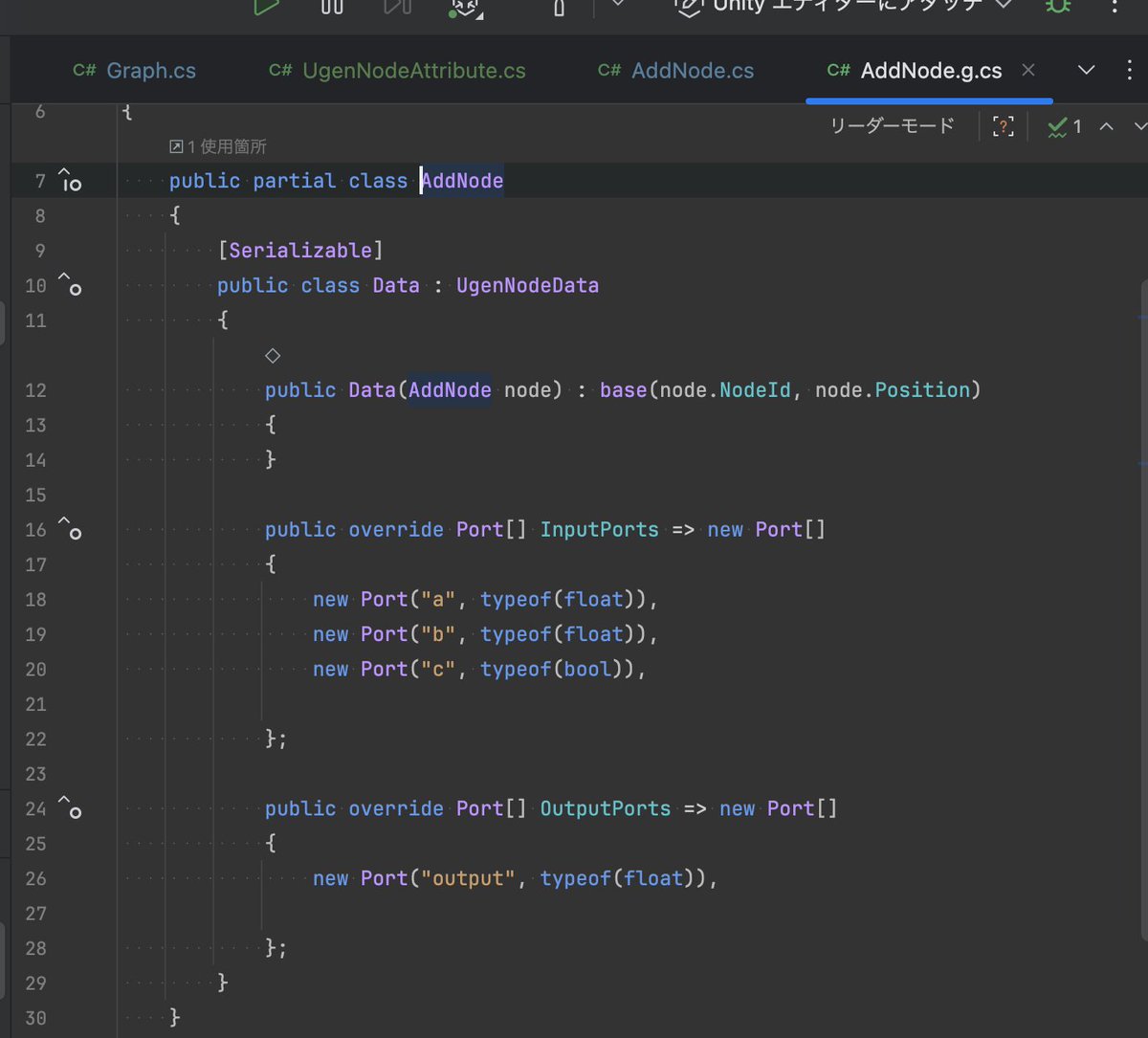The image size is (1148, 1038).
Task: Click the override gutter icon on line 24
Action: (x=70, y=807)
